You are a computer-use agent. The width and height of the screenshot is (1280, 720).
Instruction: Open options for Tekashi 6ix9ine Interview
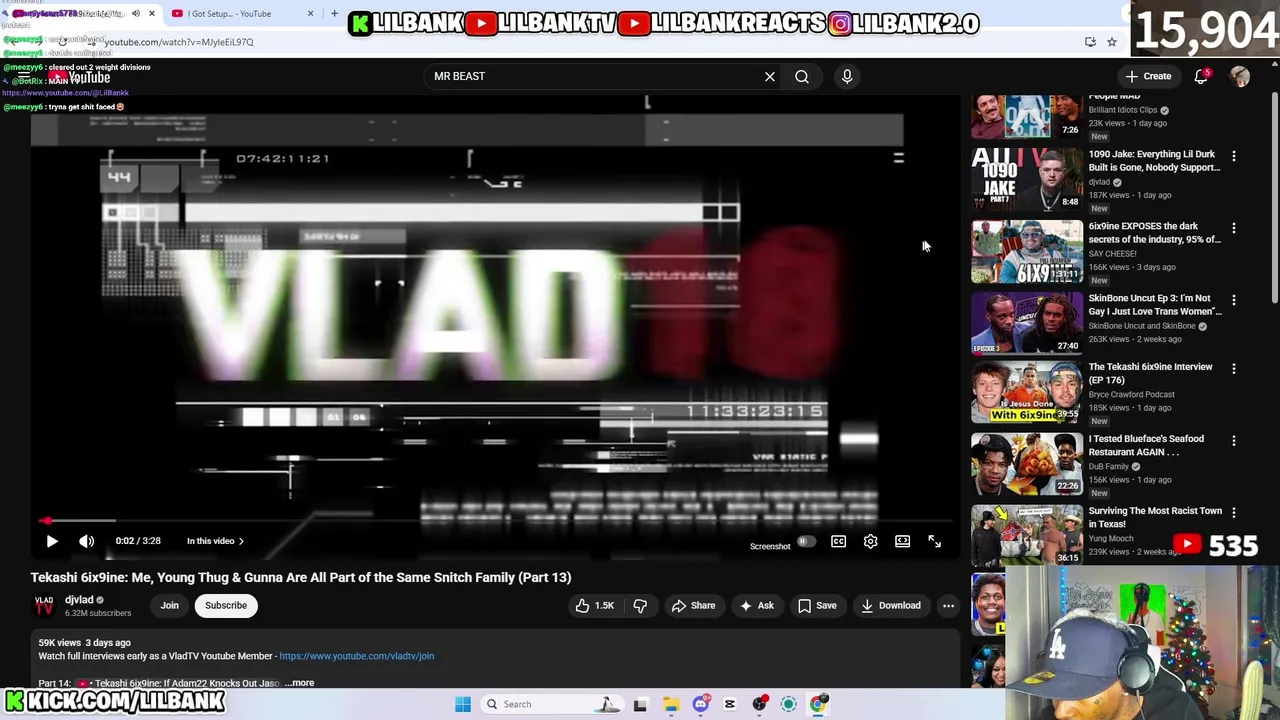point(1233,370)
